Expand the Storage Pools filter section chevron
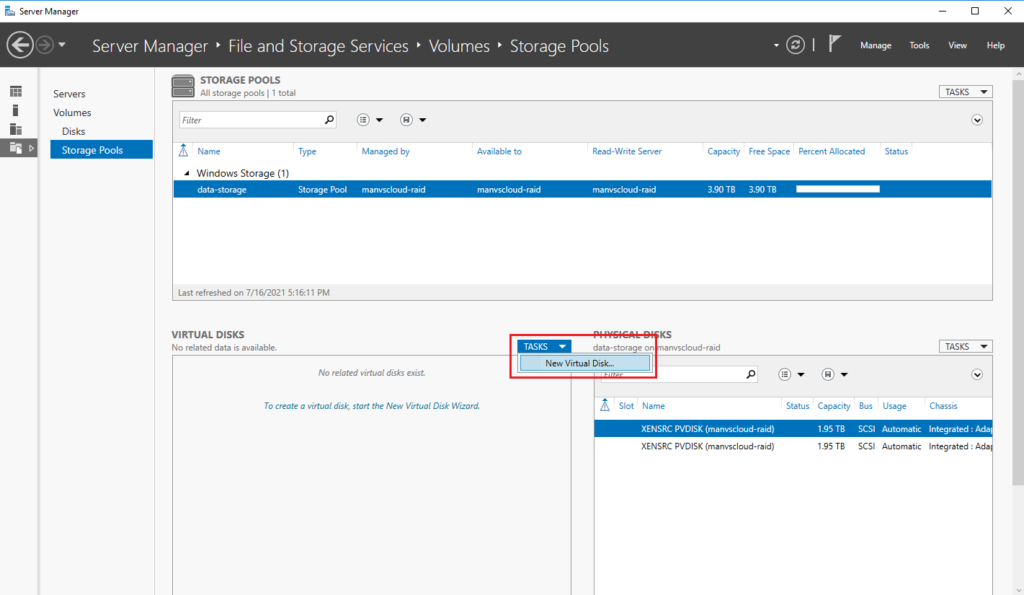Image resolution: width=1024 pixels, height=595 pixels. coord(977,120)
